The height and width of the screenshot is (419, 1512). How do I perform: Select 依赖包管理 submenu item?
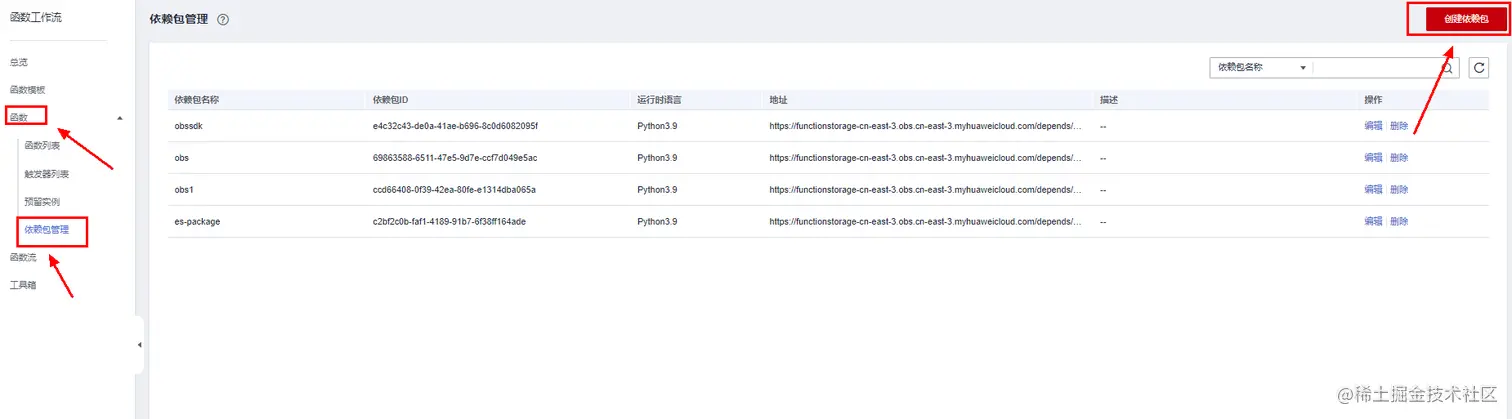coord(47,230)
